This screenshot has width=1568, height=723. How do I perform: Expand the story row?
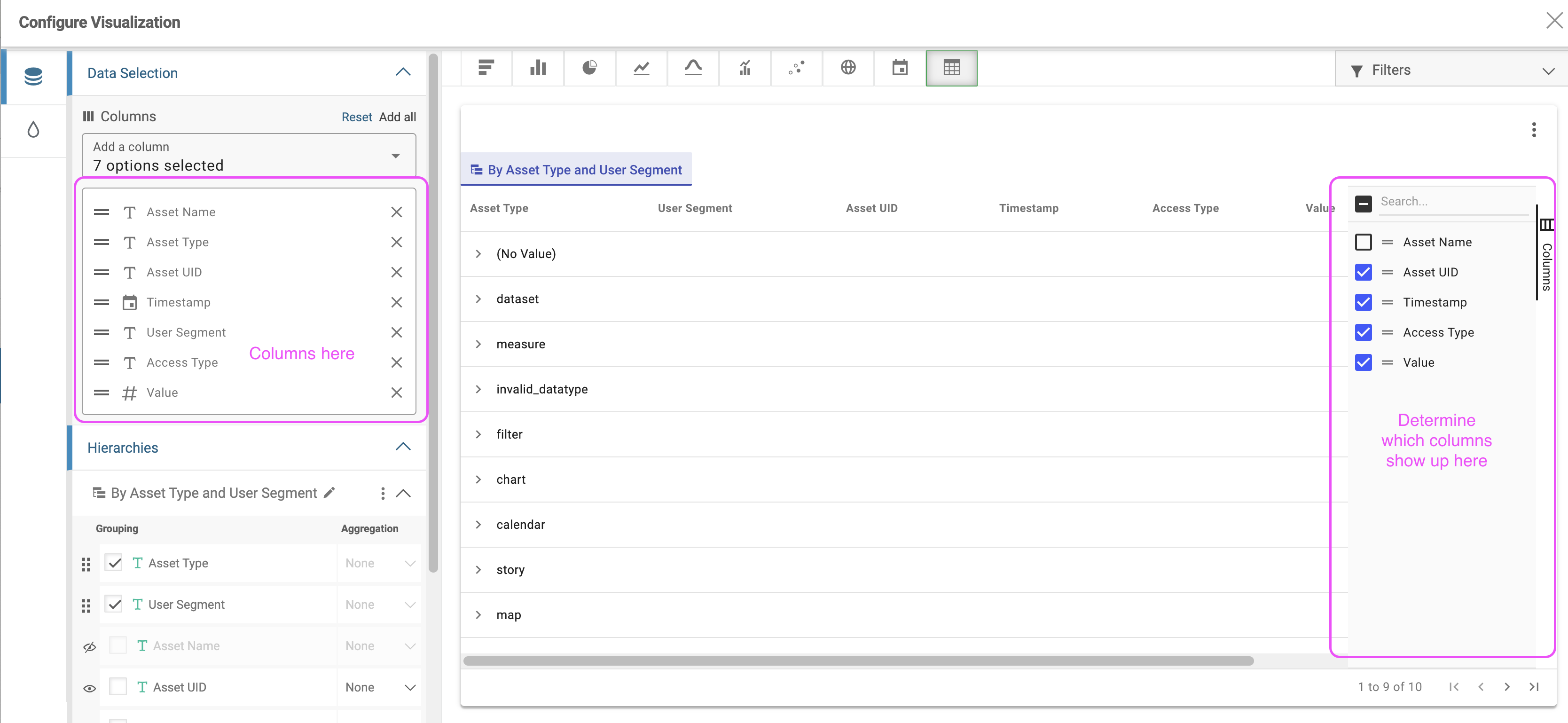pos(478,570)
